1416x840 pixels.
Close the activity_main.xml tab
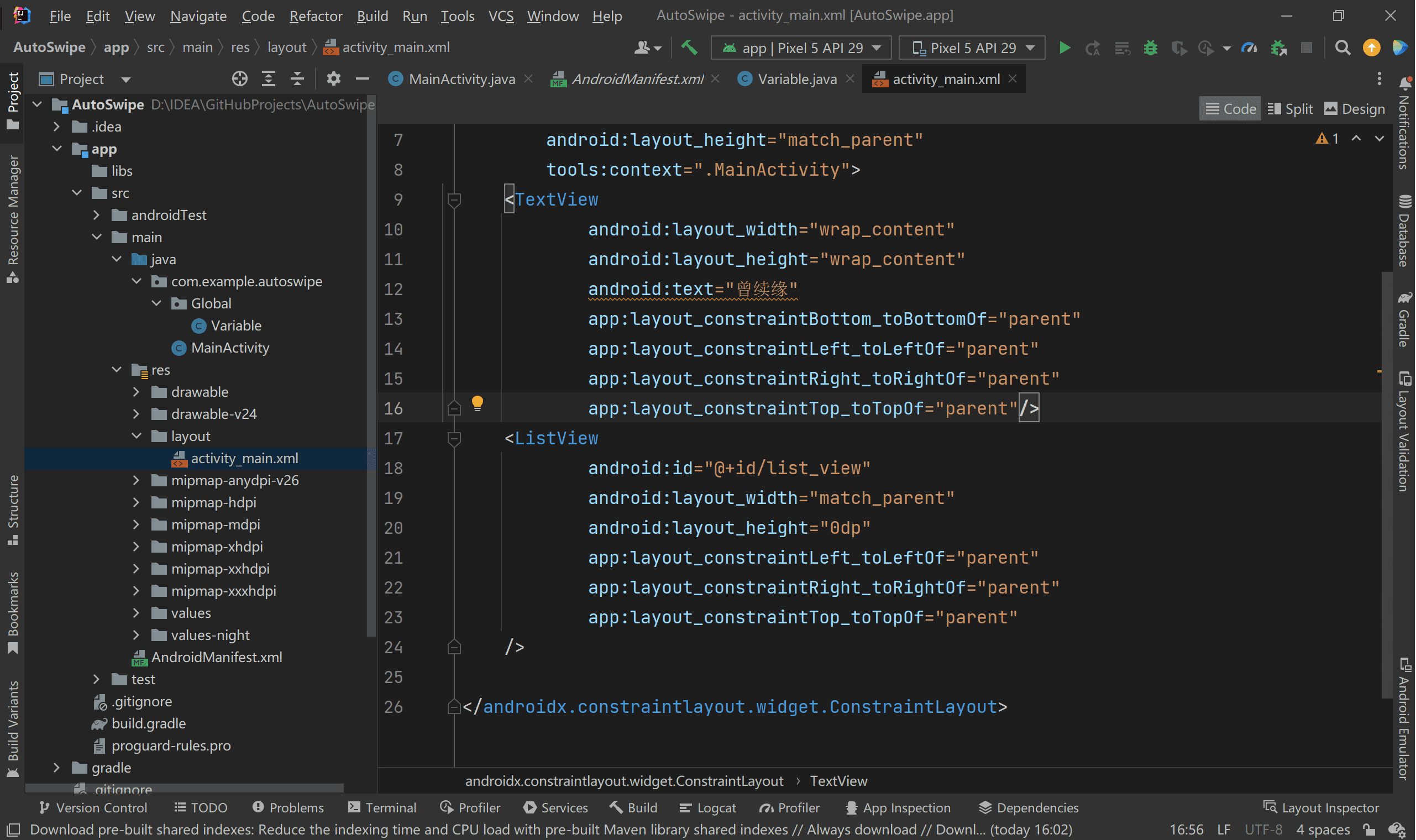pos(1014,79)
